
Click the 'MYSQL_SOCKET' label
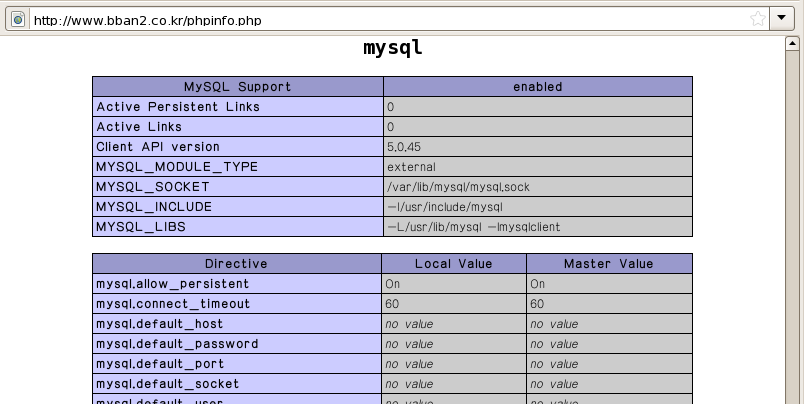[x=153, y=187]
